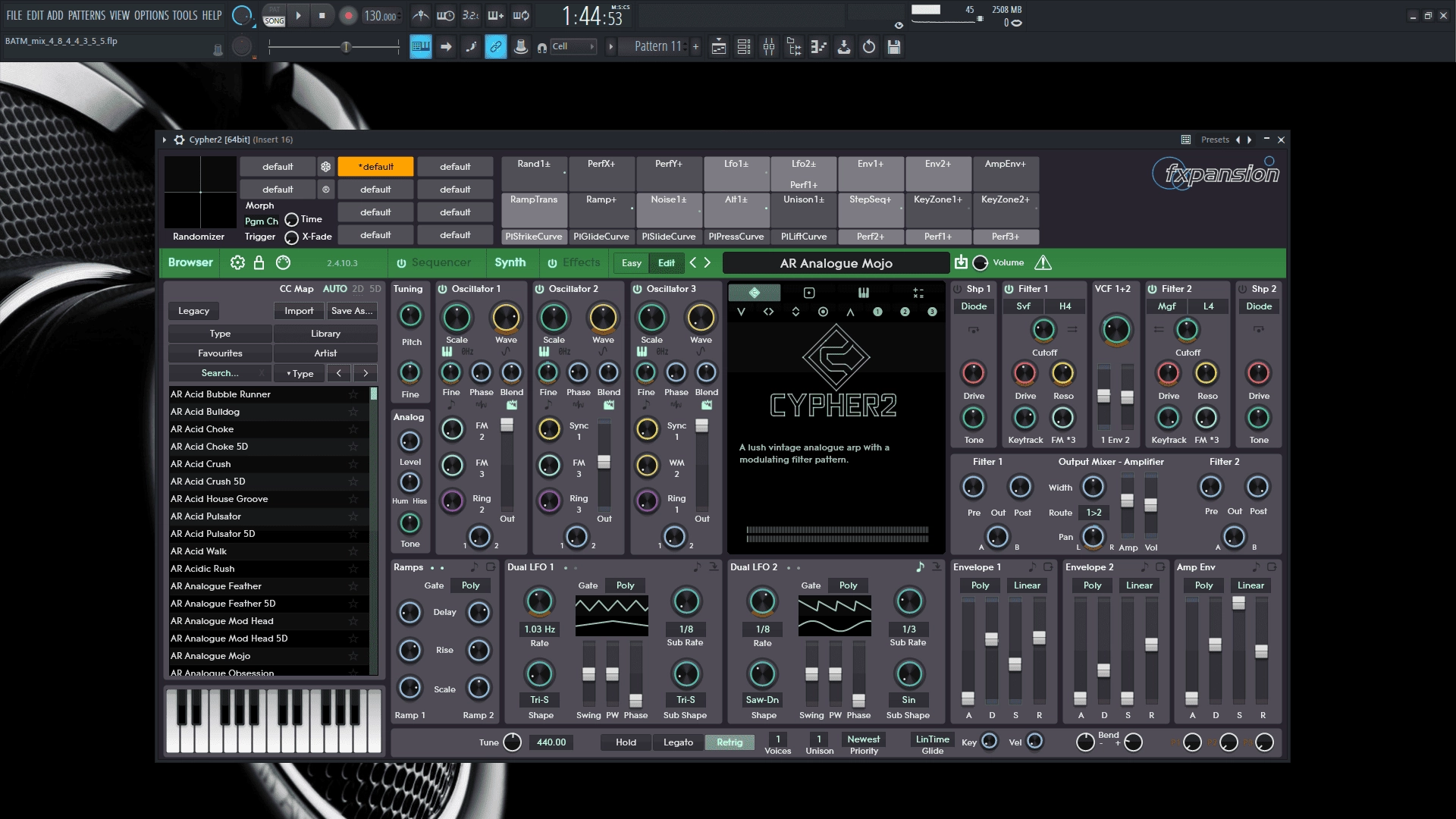Screen dimensions: 1456x819
Task: Click the save project floppy icon
Action: point(894,47)
